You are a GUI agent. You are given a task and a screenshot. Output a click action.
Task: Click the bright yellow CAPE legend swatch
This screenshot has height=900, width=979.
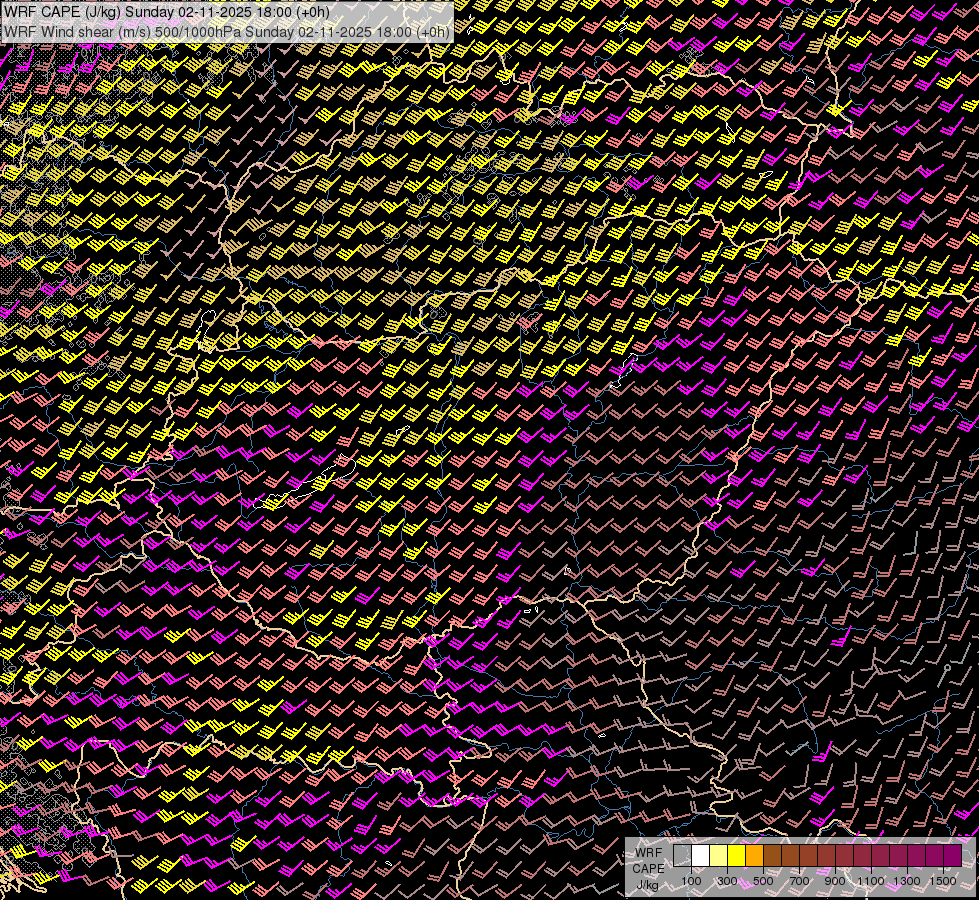(736, 856)
